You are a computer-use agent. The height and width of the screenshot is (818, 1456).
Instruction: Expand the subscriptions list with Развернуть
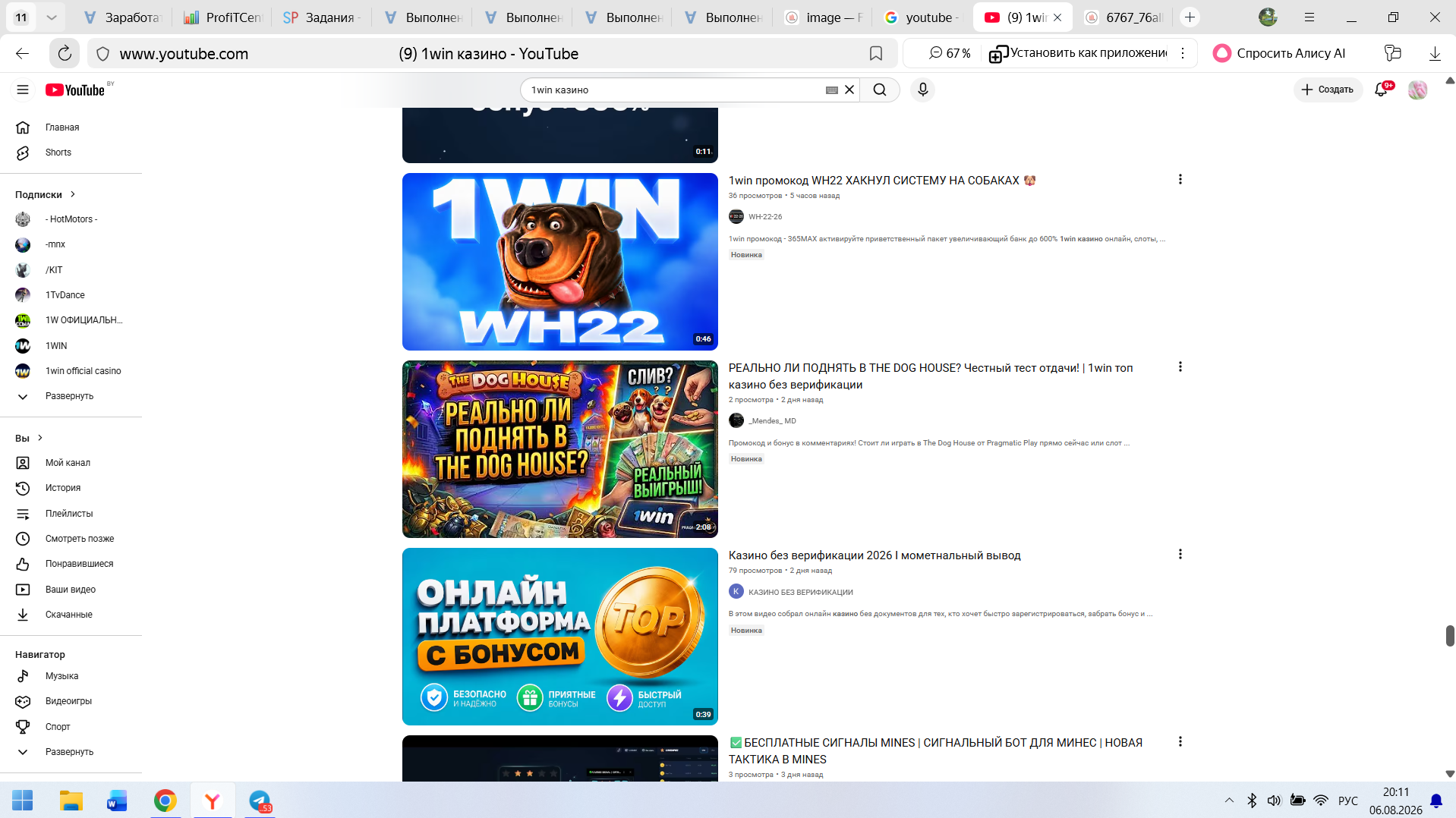71,396
